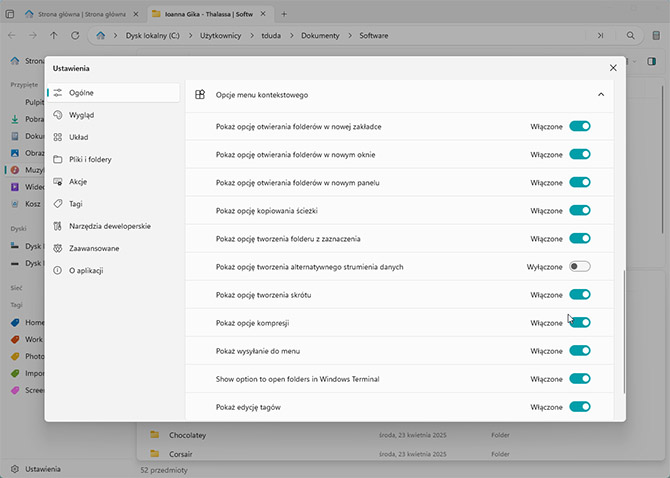The height and width of the screenshot is (478, 670).
Task: Refresh the current folder
Action: [75, 35]
